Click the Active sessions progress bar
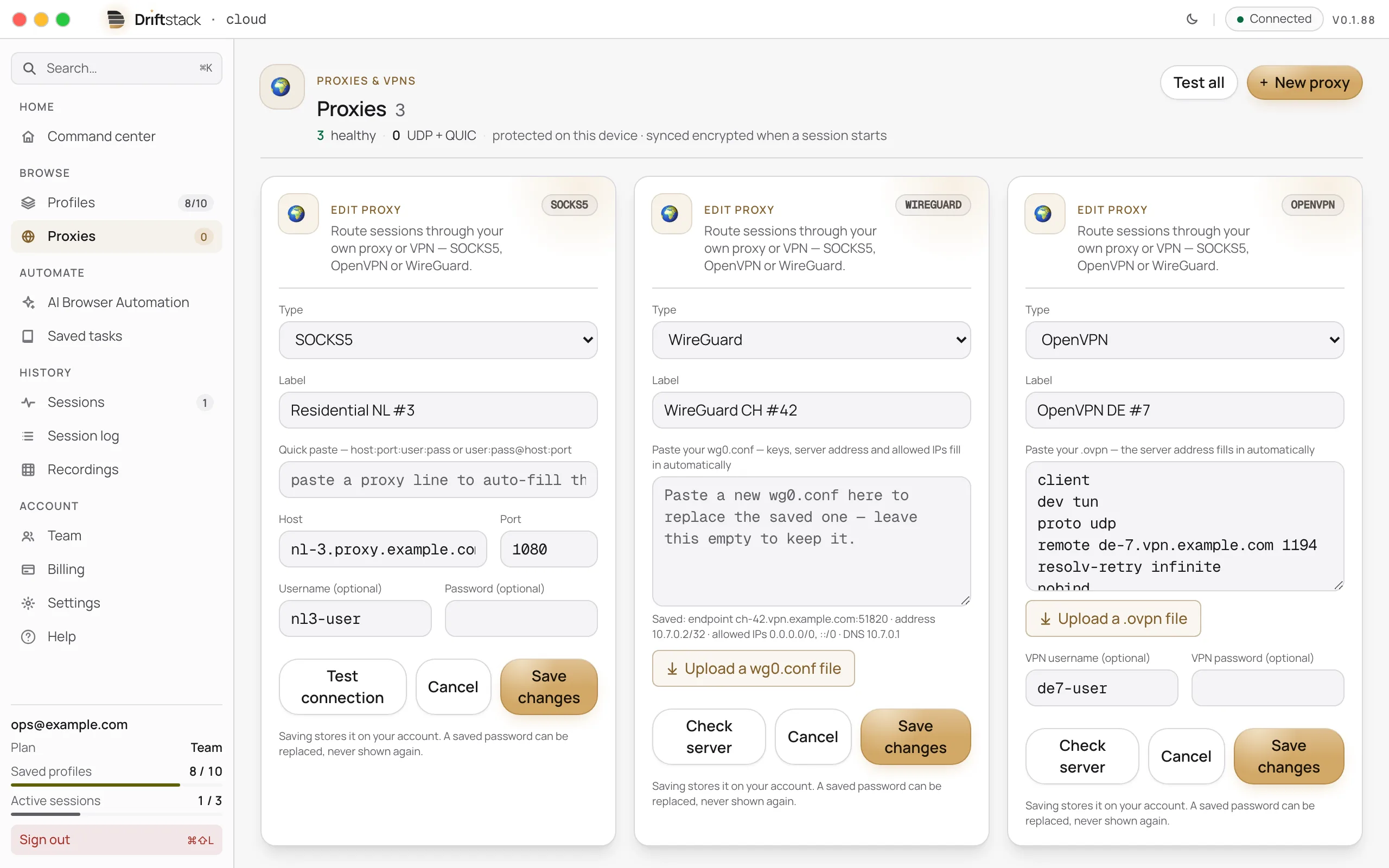Image resolution: width=1389 pixels, height=868 pixels. point(117,814)
